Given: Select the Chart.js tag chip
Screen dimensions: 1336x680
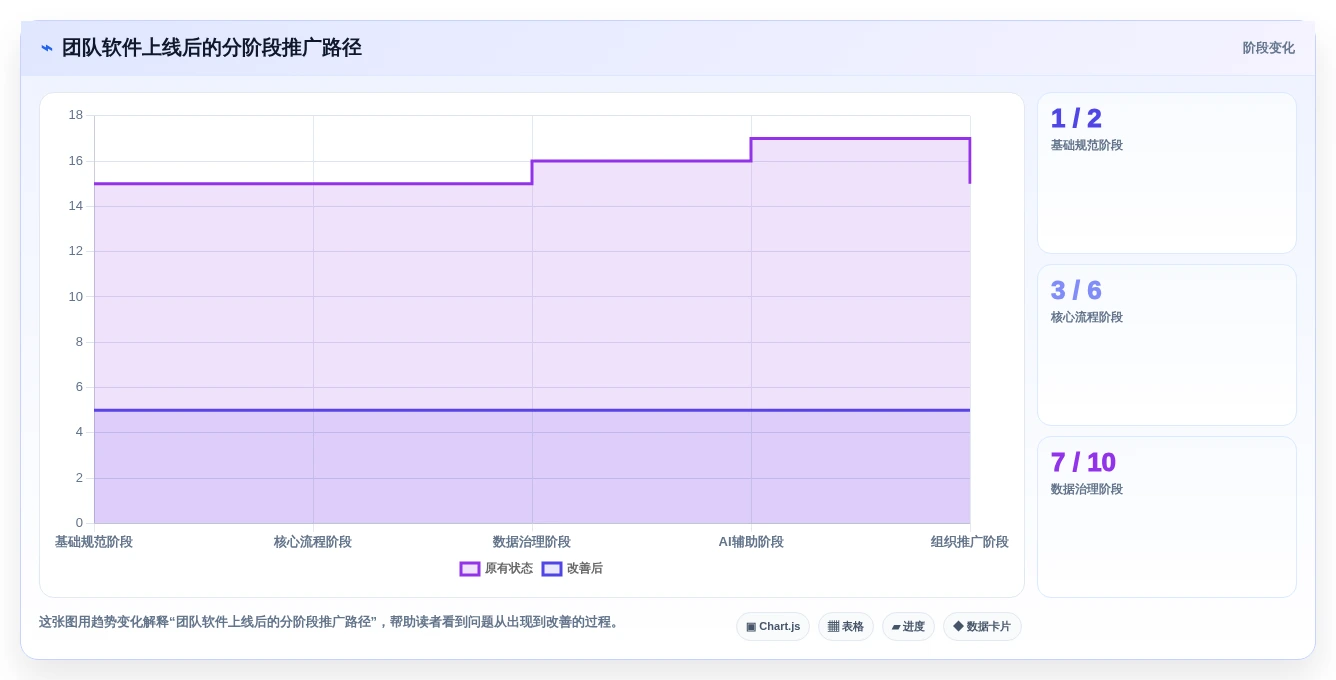Looking at the screenshot, I should [773, 627].
